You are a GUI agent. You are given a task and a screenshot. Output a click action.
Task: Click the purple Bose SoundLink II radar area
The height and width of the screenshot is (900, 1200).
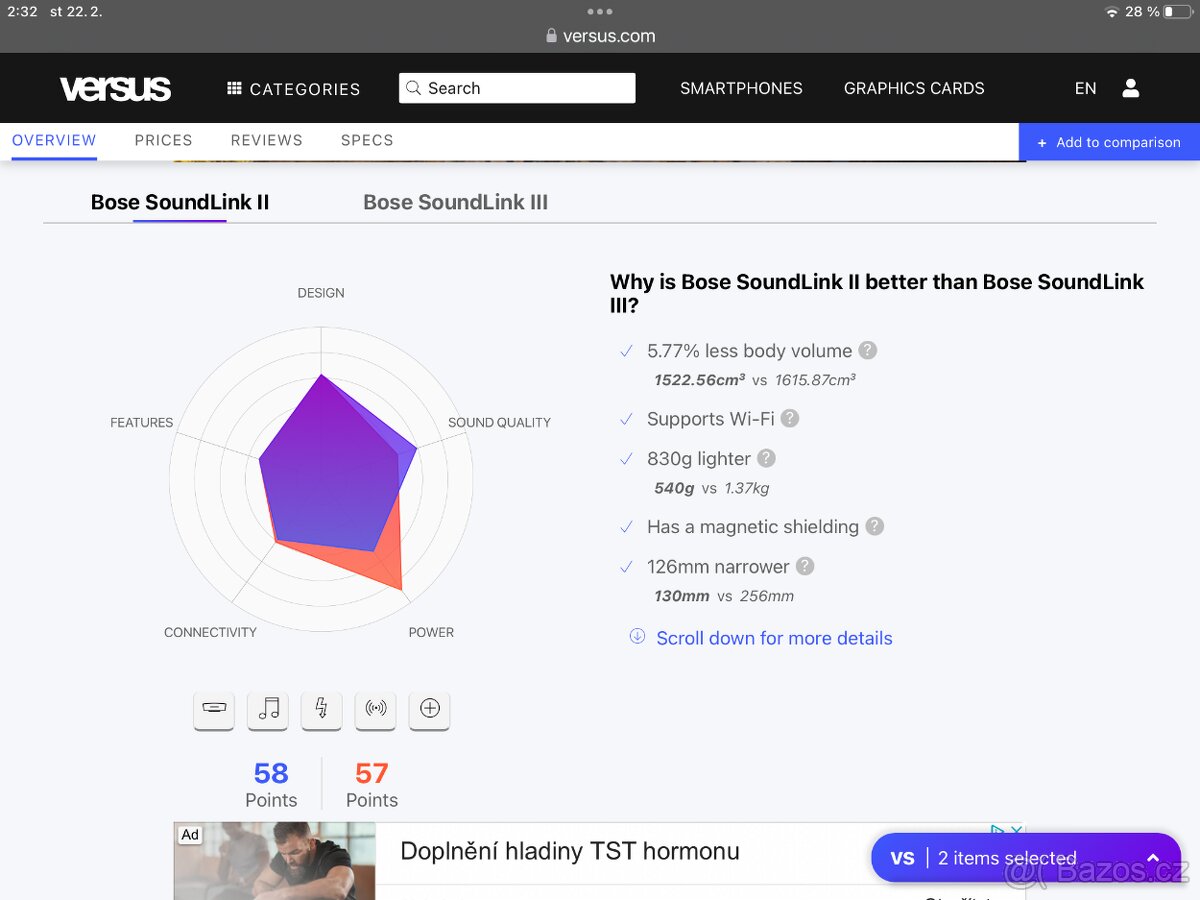tap(330, 460)
